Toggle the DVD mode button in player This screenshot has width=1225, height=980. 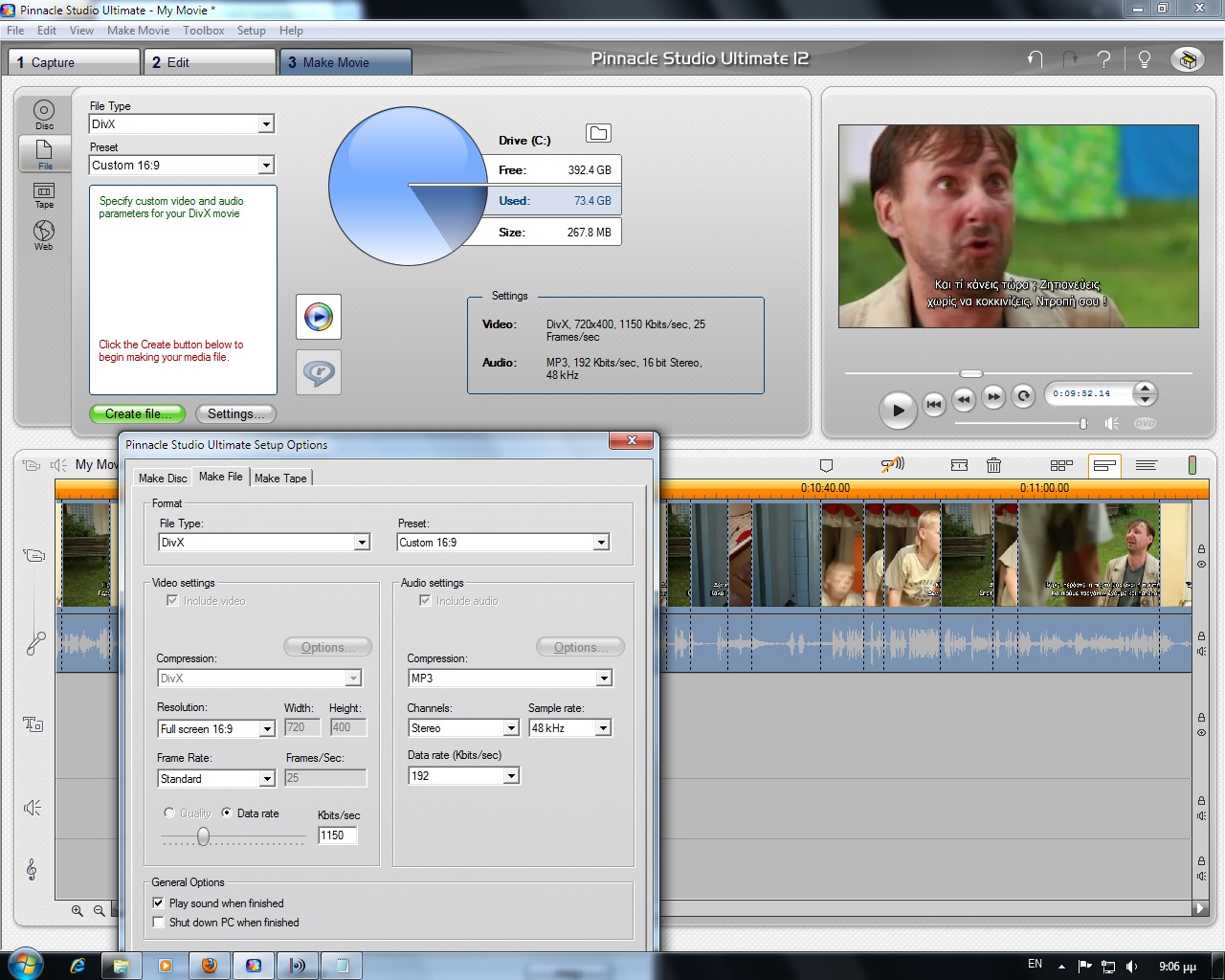[x=1145, y=423]
